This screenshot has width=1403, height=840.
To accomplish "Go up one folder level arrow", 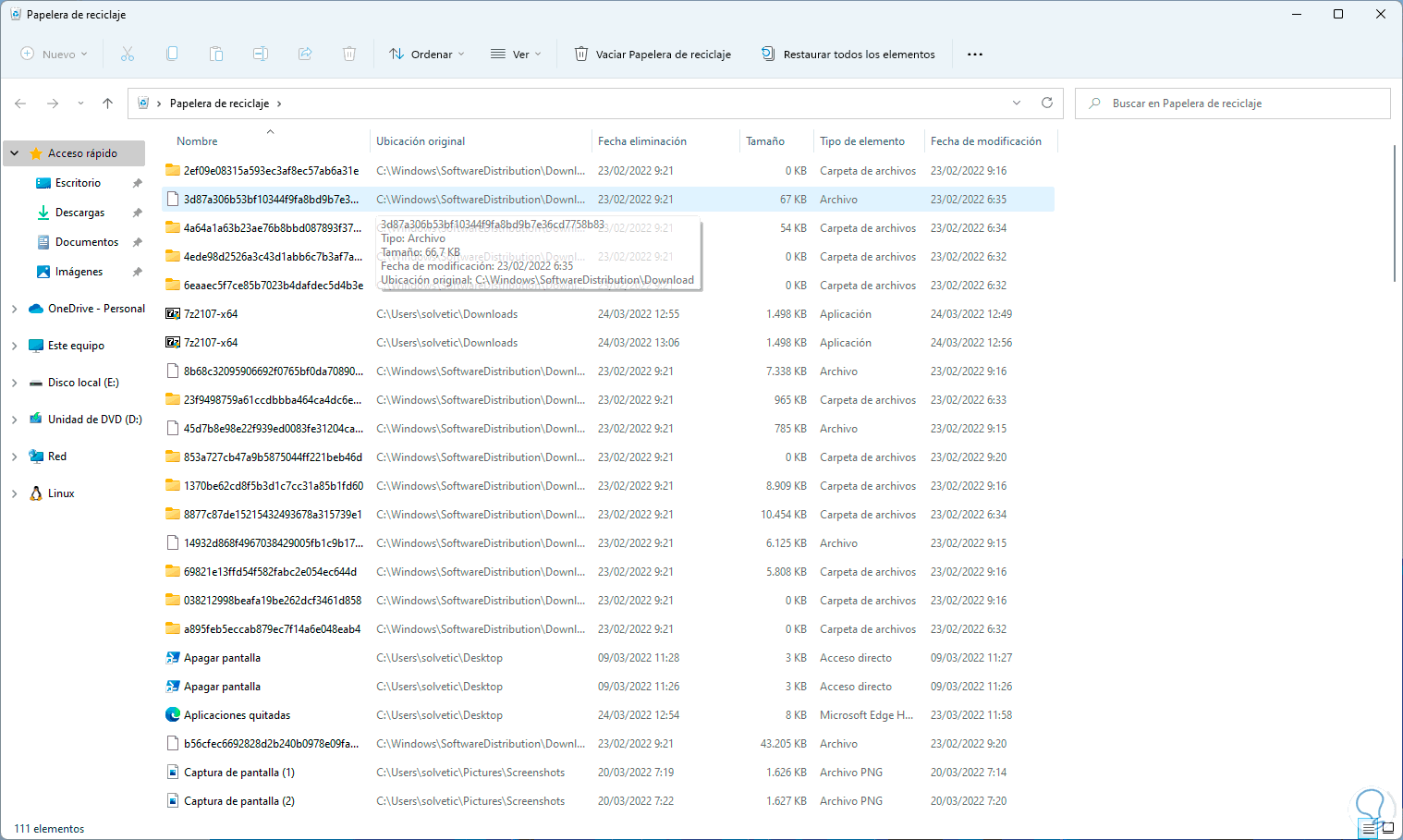I will point(108,103).
